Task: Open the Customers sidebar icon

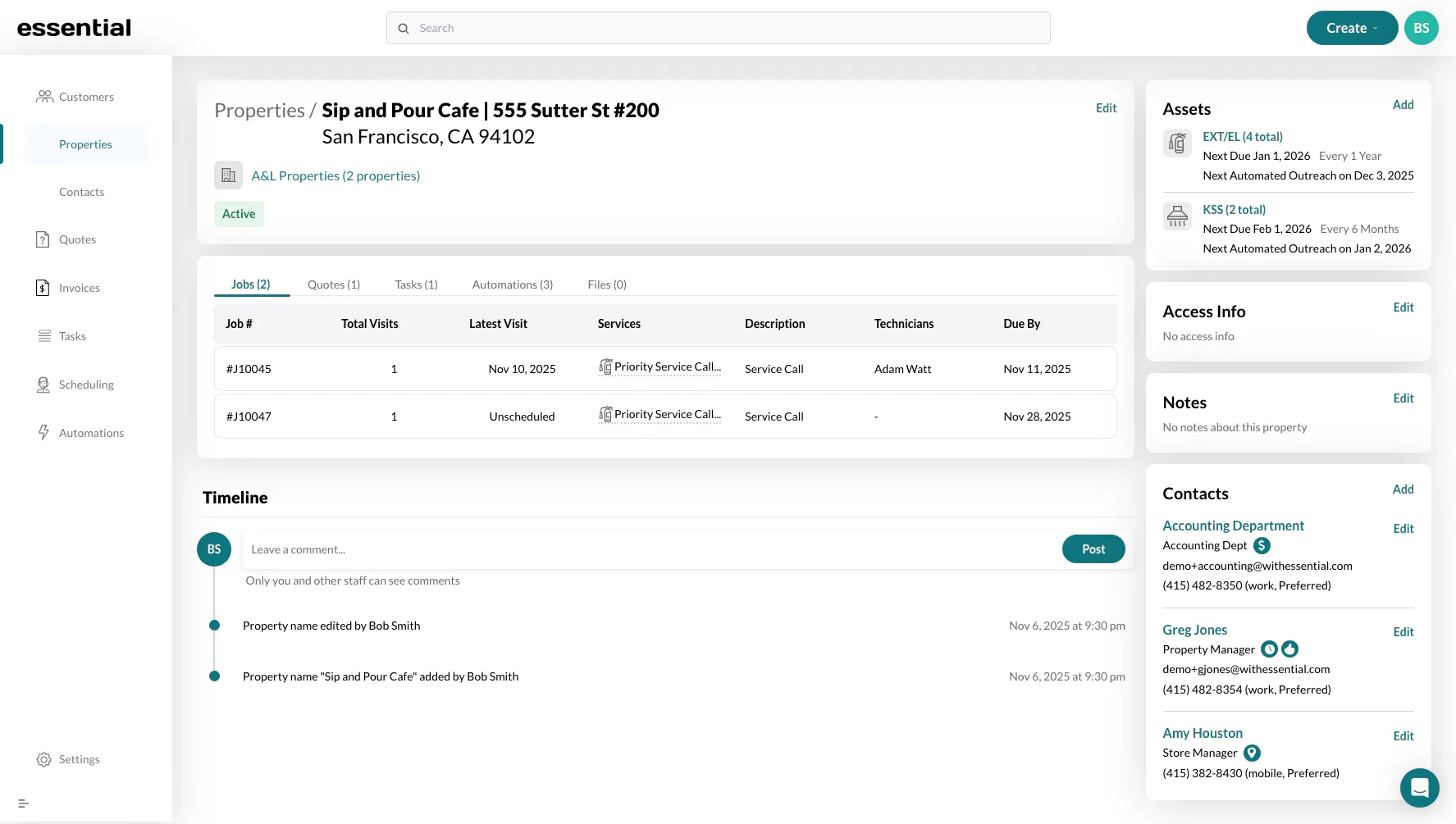Action: (44, 97)
